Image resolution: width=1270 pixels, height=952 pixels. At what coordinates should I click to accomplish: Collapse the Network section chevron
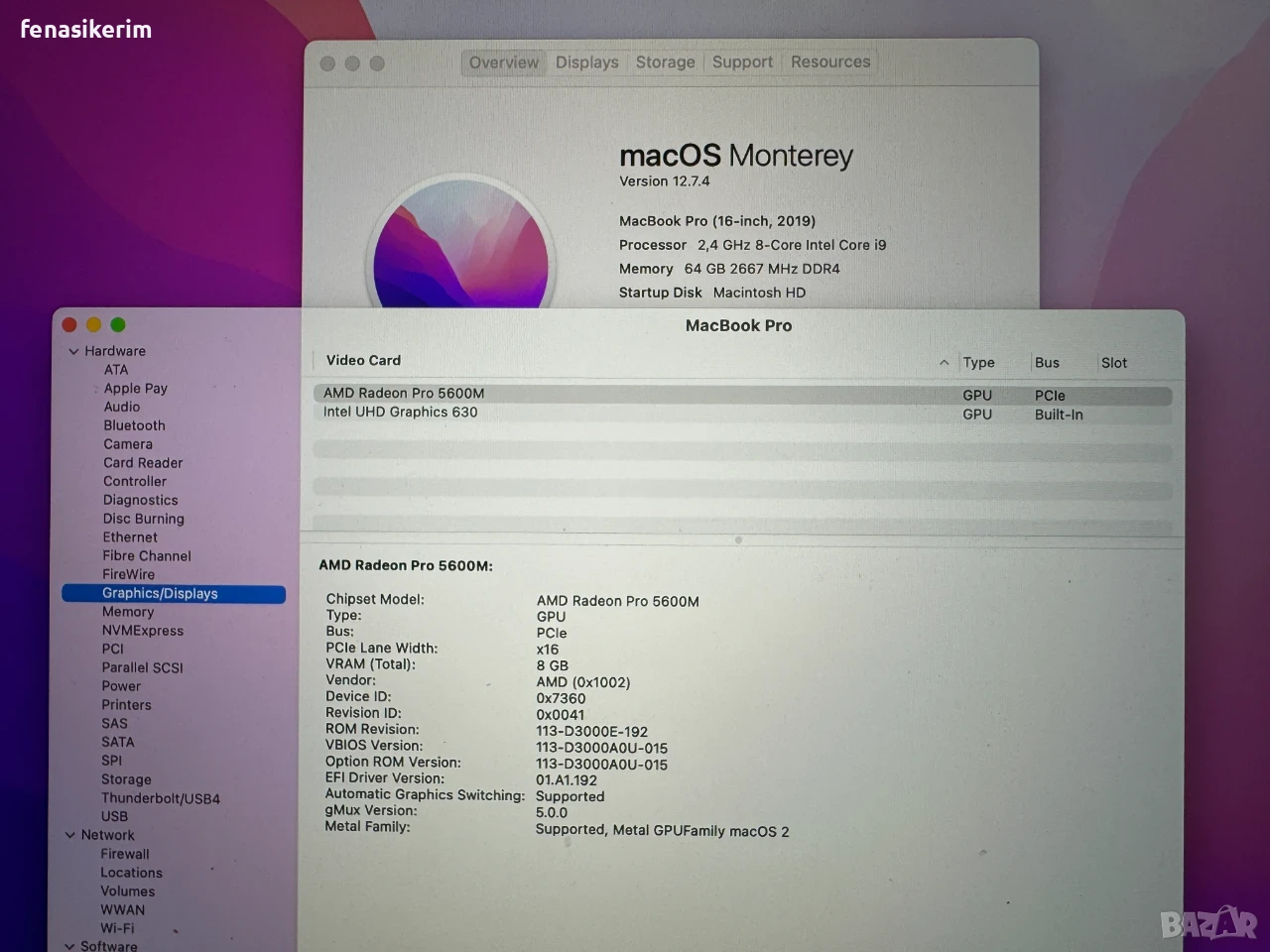(70, 835)
